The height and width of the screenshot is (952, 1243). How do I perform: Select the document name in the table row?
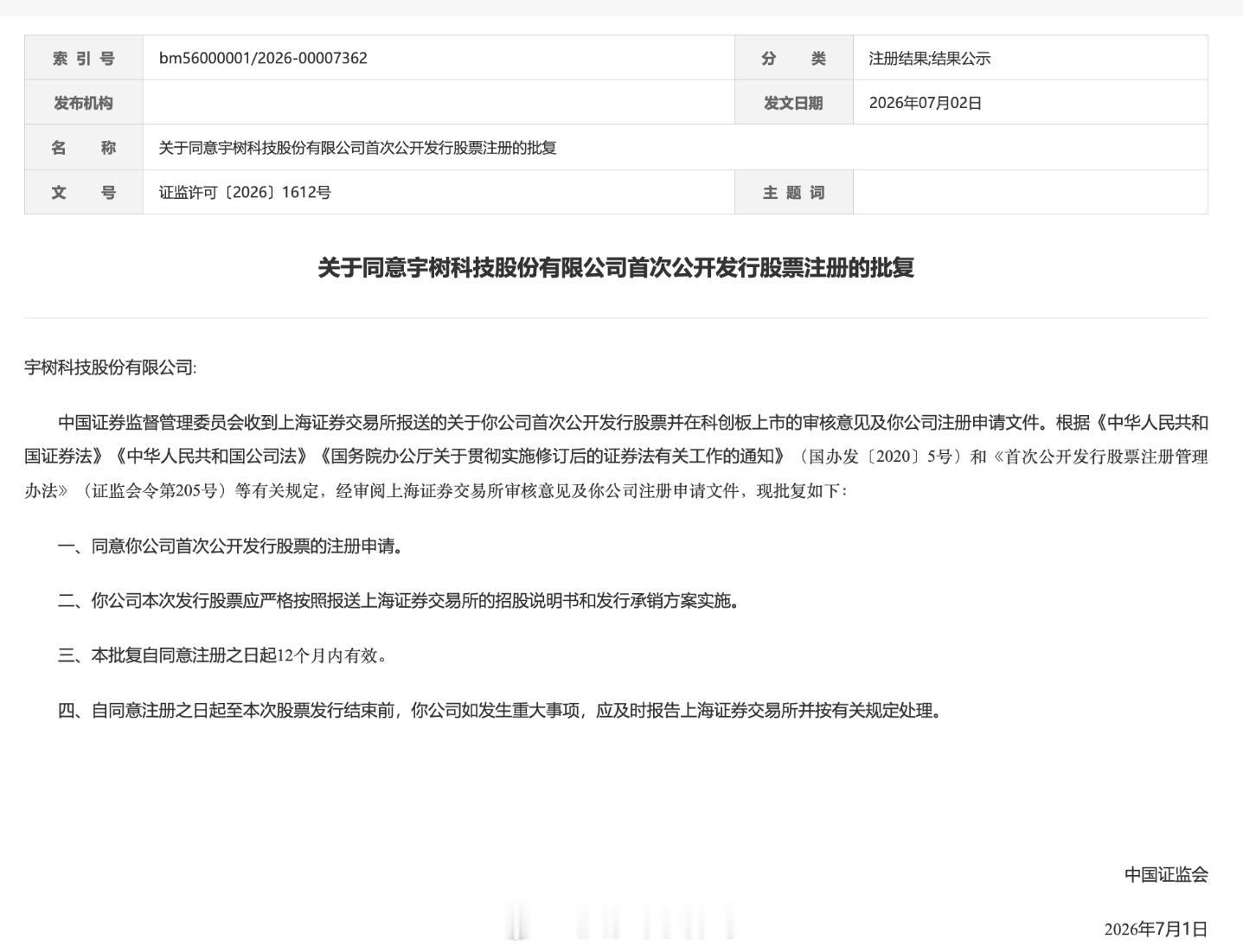point(357,148)
